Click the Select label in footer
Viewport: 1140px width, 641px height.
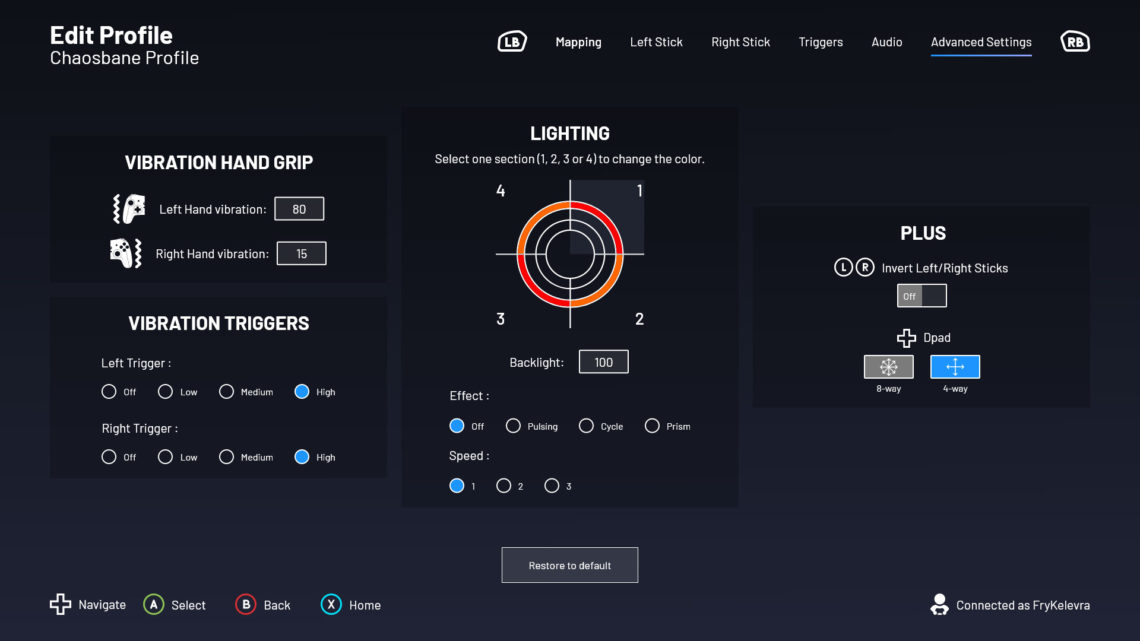pos(188,605)
